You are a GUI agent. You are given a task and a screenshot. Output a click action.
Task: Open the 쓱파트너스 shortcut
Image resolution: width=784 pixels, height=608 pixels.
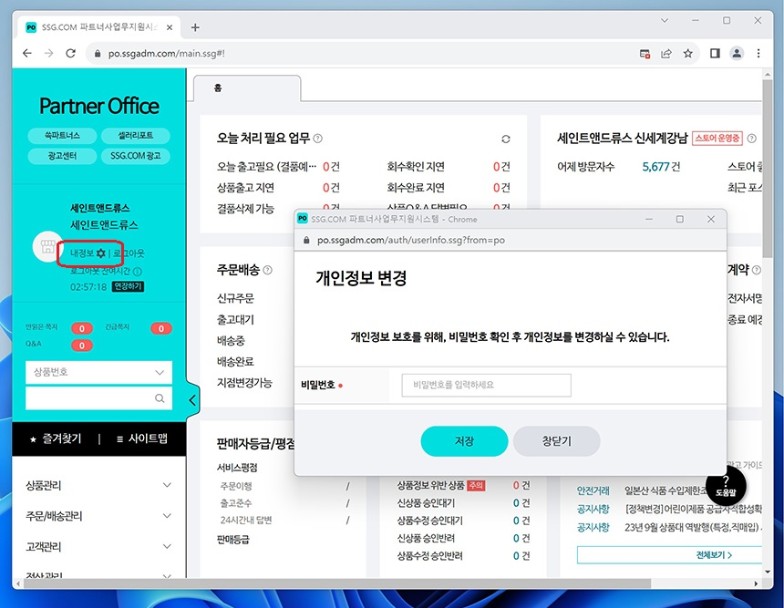[62, 136]
